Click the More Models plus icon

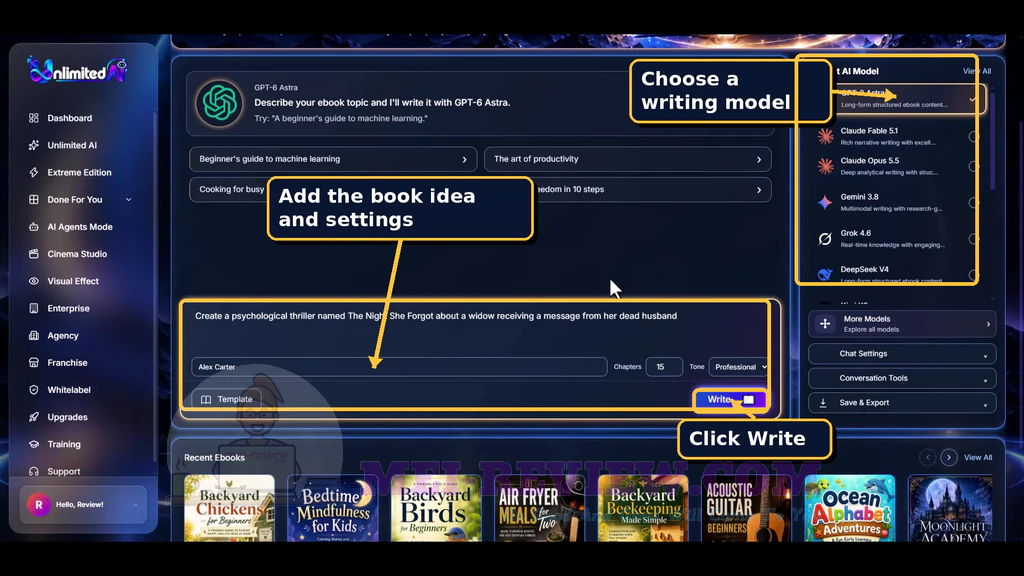825,324
